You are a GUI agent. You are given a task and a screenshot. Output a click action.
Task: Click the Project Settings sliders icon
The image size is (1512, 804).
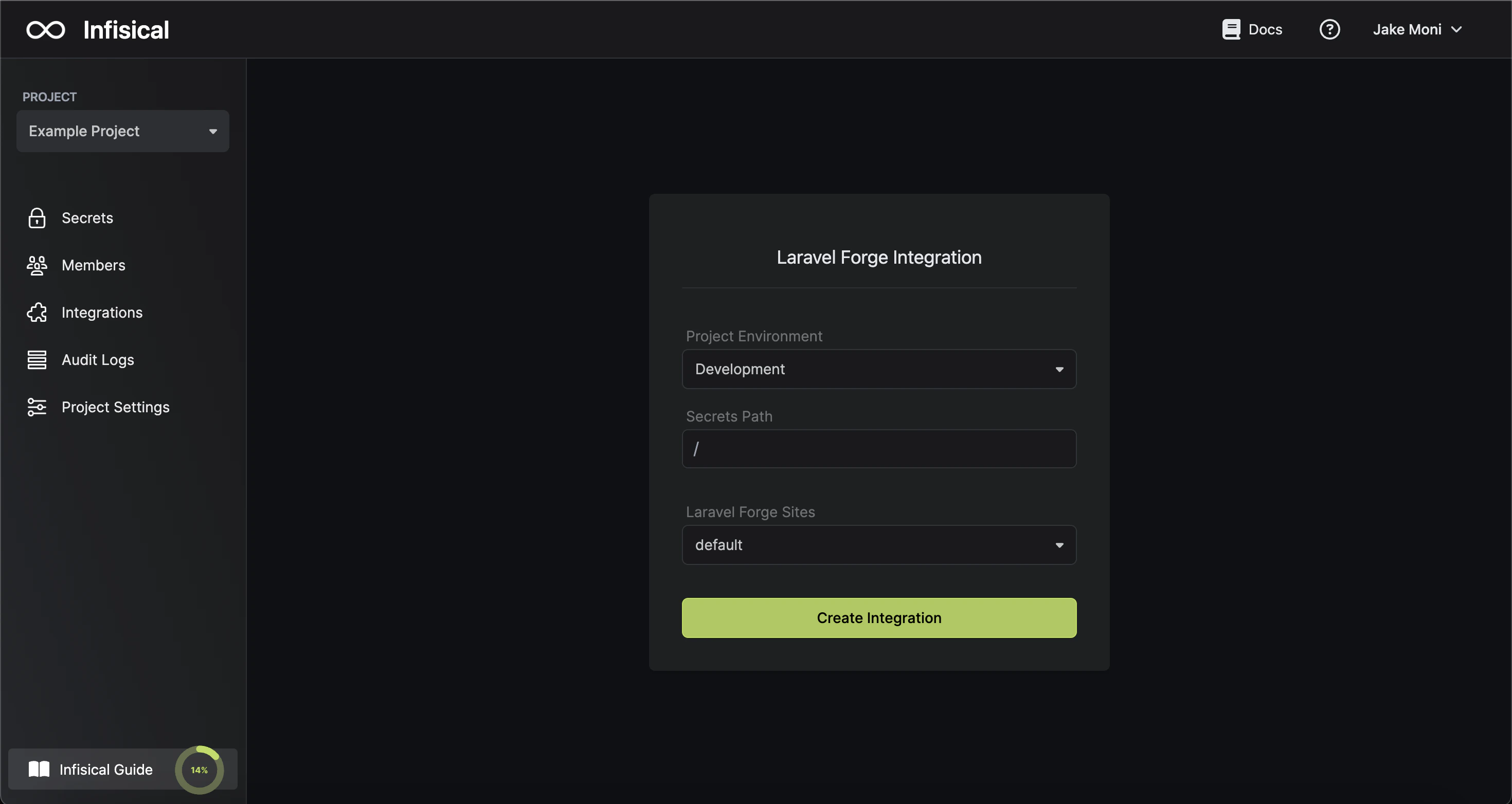click(37, 407)
